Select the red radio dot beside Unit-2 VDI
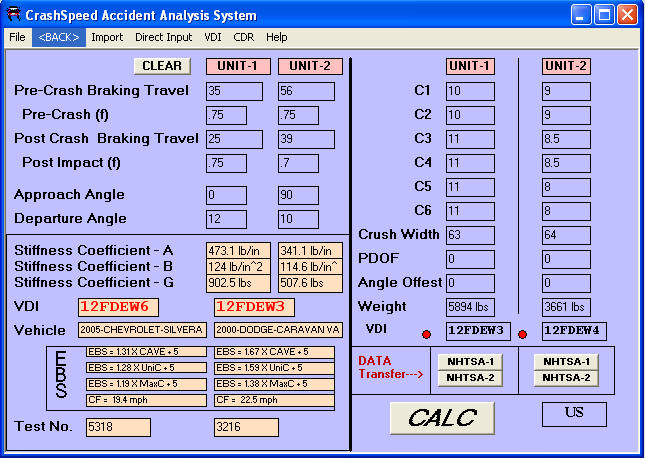Image resolution: width=645 pixels, height=458 pixels. 522,332
